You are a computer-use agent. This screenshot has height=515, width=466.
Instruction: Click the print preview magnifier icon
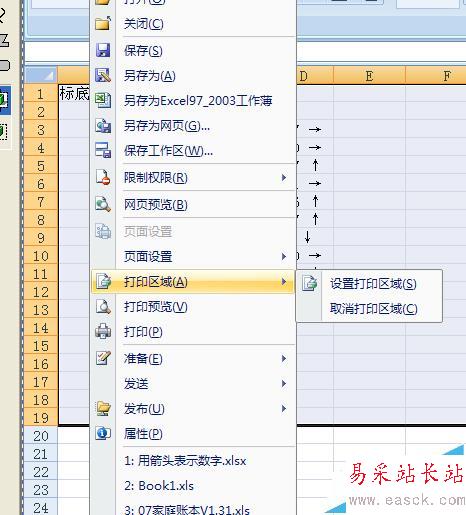pos(103,307)
